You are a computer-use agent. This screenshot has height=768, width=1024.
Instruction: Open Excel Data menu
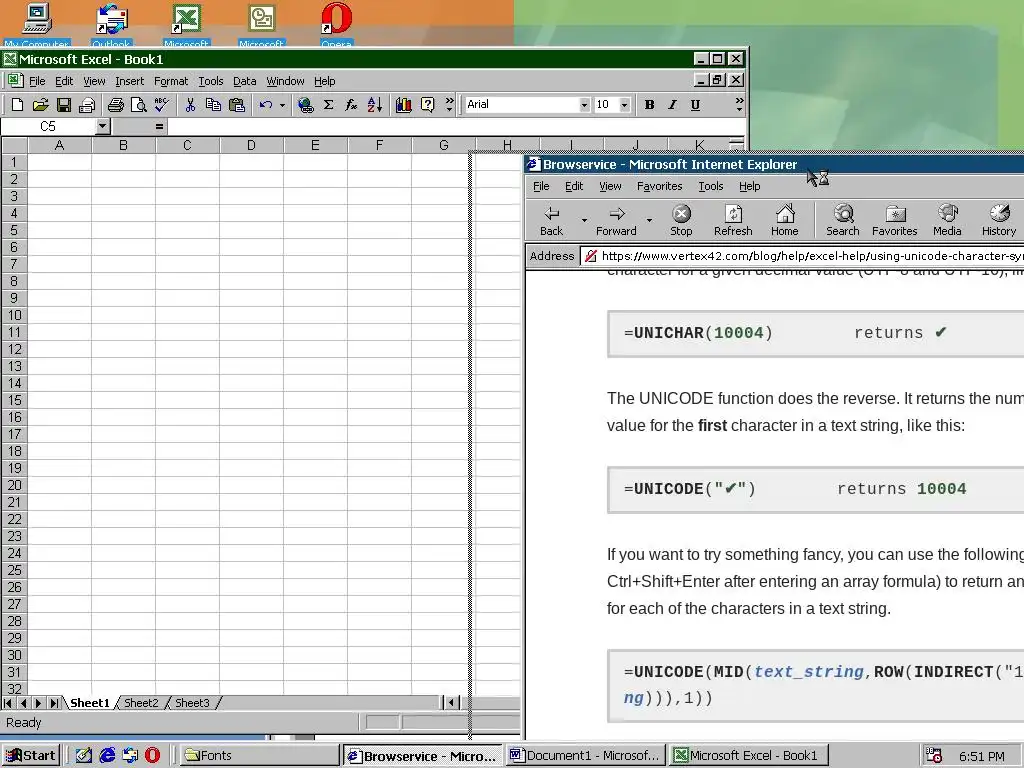(244, 81)
